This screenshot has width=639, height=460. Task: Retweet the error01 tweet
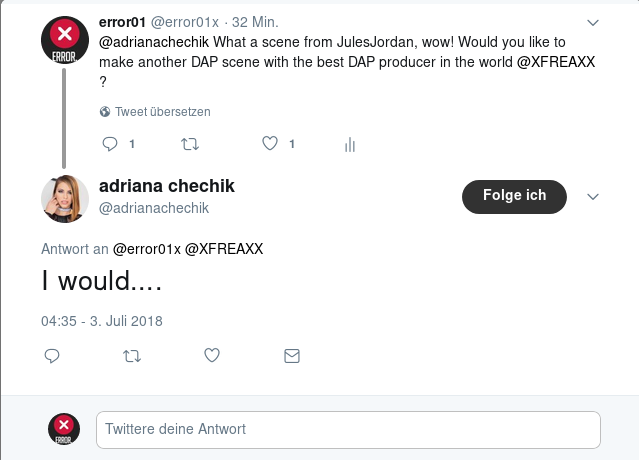(x=189, y=144)
